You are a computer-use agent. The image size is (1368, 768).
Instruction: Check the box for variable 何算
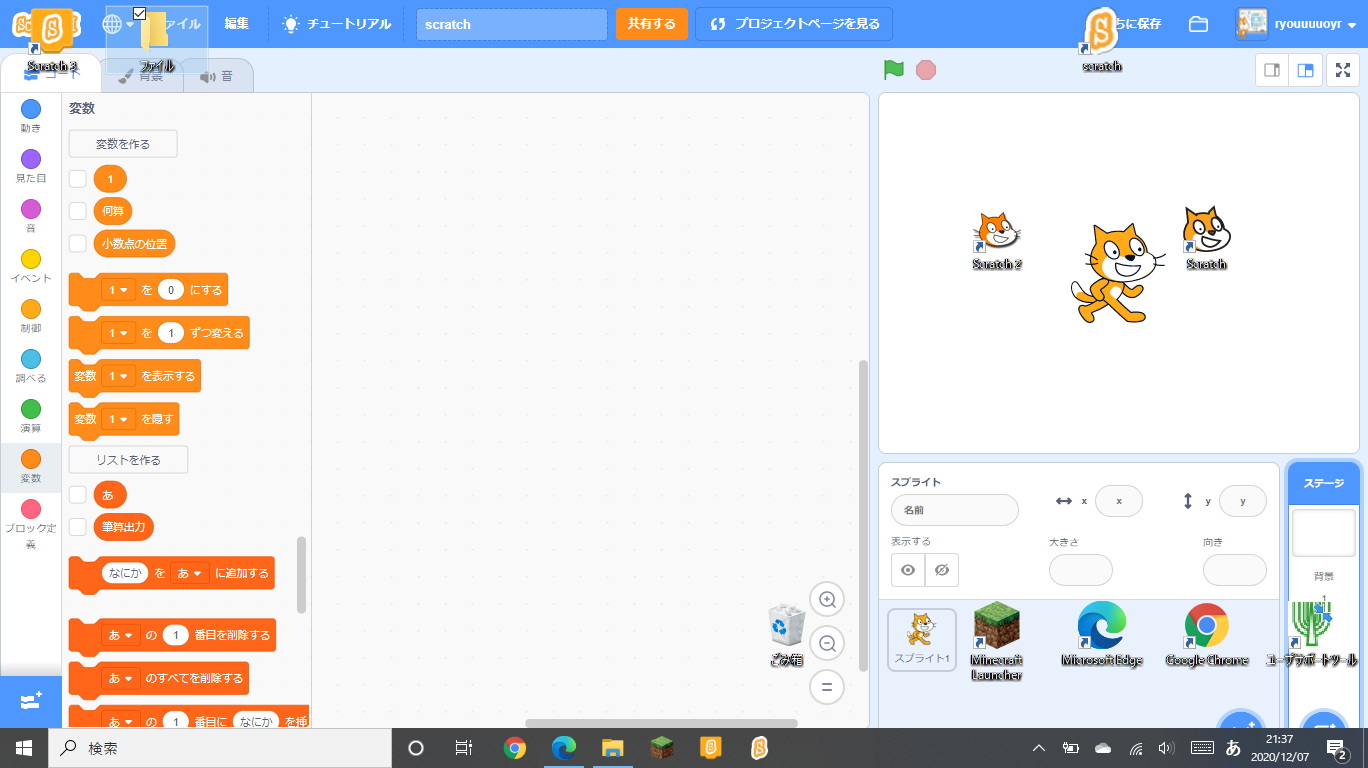click(78, 211)
